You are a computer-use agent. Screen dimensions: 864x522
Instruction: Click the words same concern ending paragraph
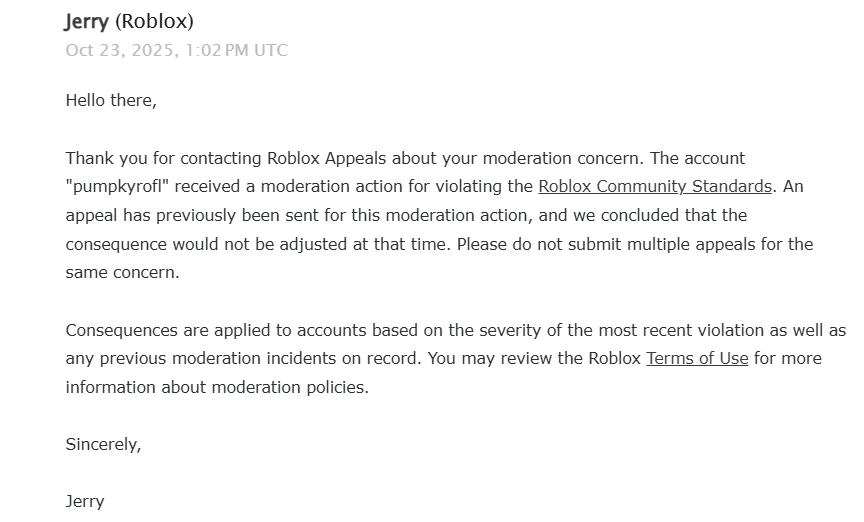[122, 273]
